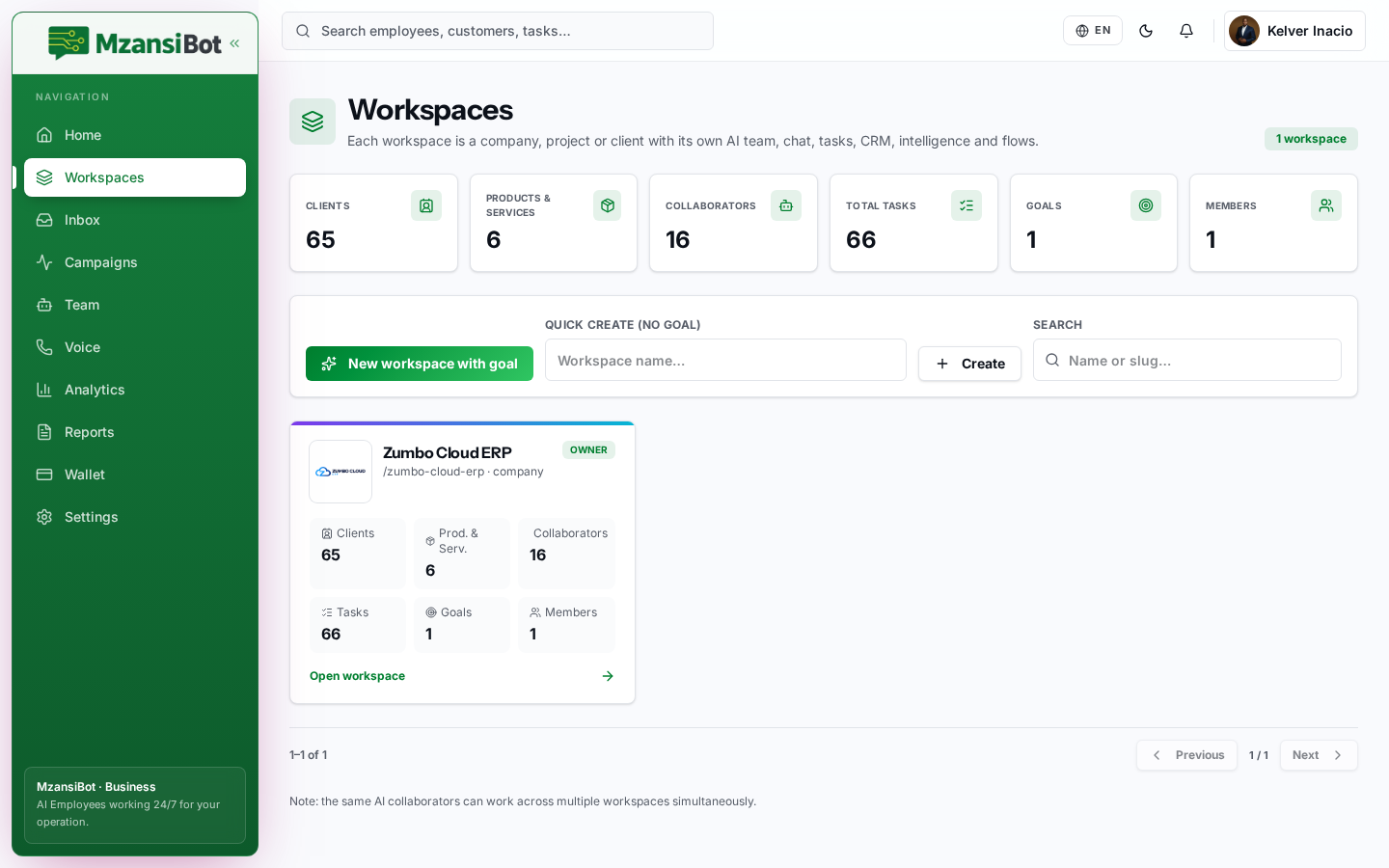Open Analytics in the sidebar
This screenshot has width=1389, height=868.
click(135, 390)
